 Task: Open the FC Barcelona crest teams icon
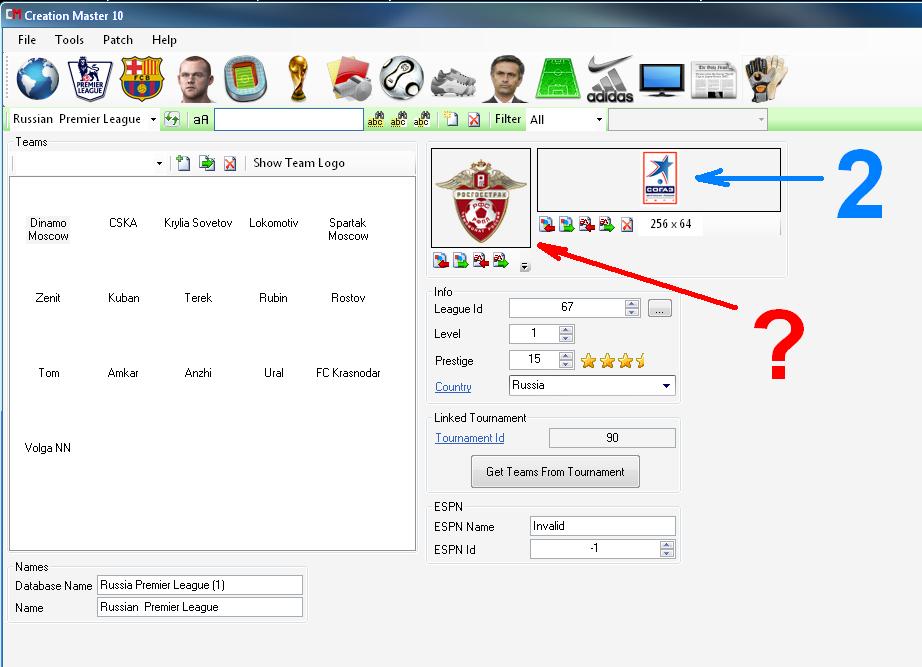click(142, 78)
